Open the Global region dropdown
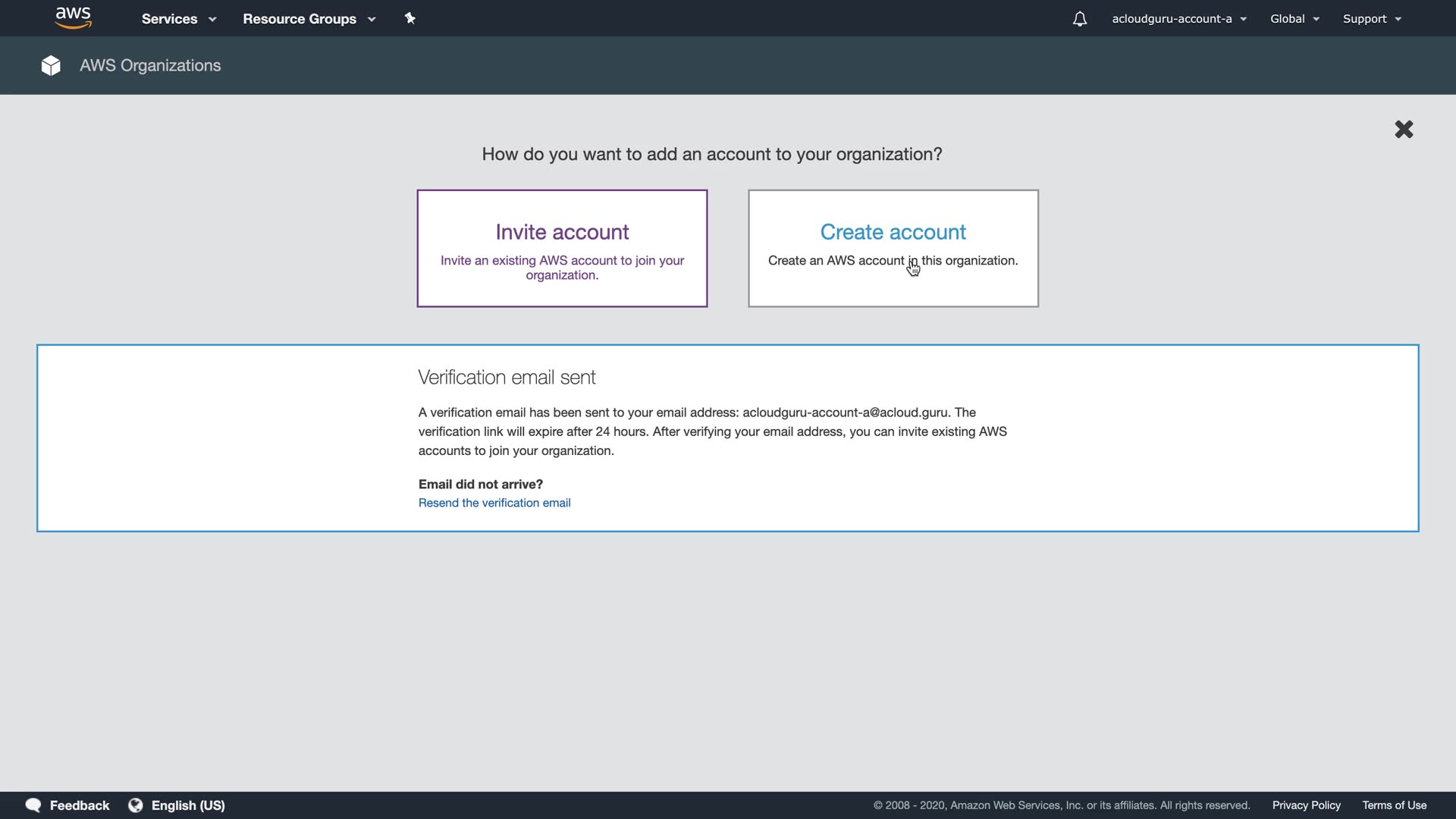This screenshot has width=1456, height=819. click(x=1294, y=19)
